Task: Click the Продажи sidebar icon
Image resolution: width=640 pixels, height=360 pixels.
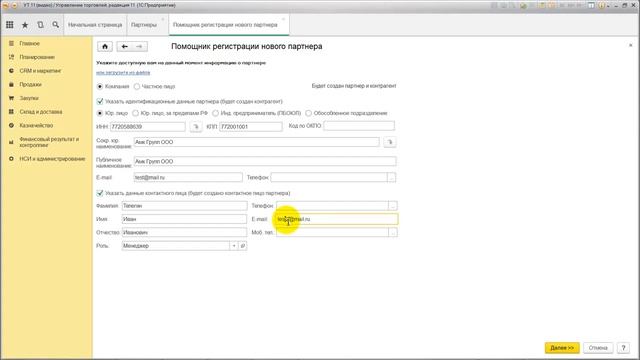Action: 11,84
